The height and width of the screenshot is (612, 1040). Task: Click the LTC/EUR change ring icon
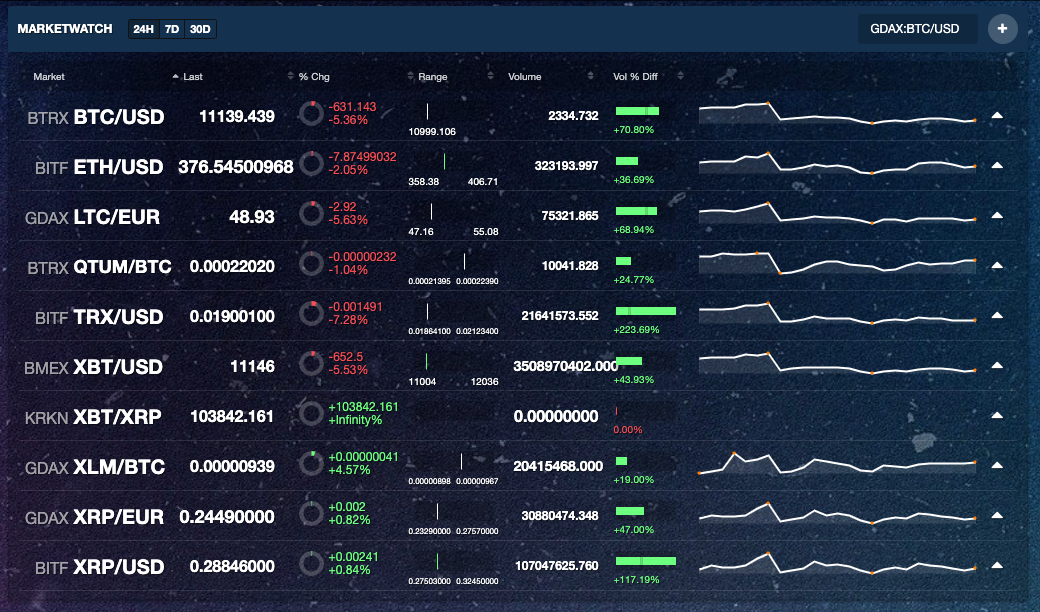[310, 214]
